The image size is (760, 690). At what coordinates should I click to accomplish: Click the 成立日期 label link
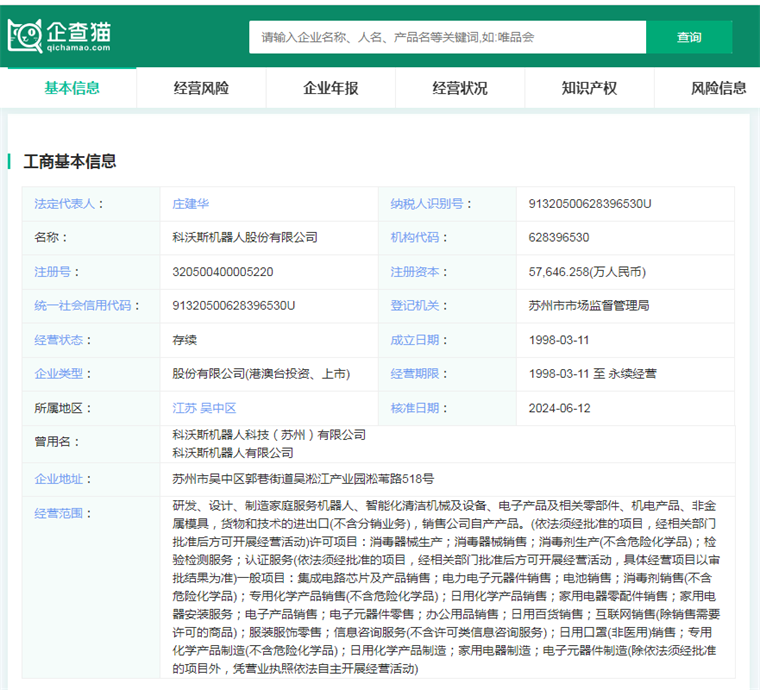click(415, 340)
